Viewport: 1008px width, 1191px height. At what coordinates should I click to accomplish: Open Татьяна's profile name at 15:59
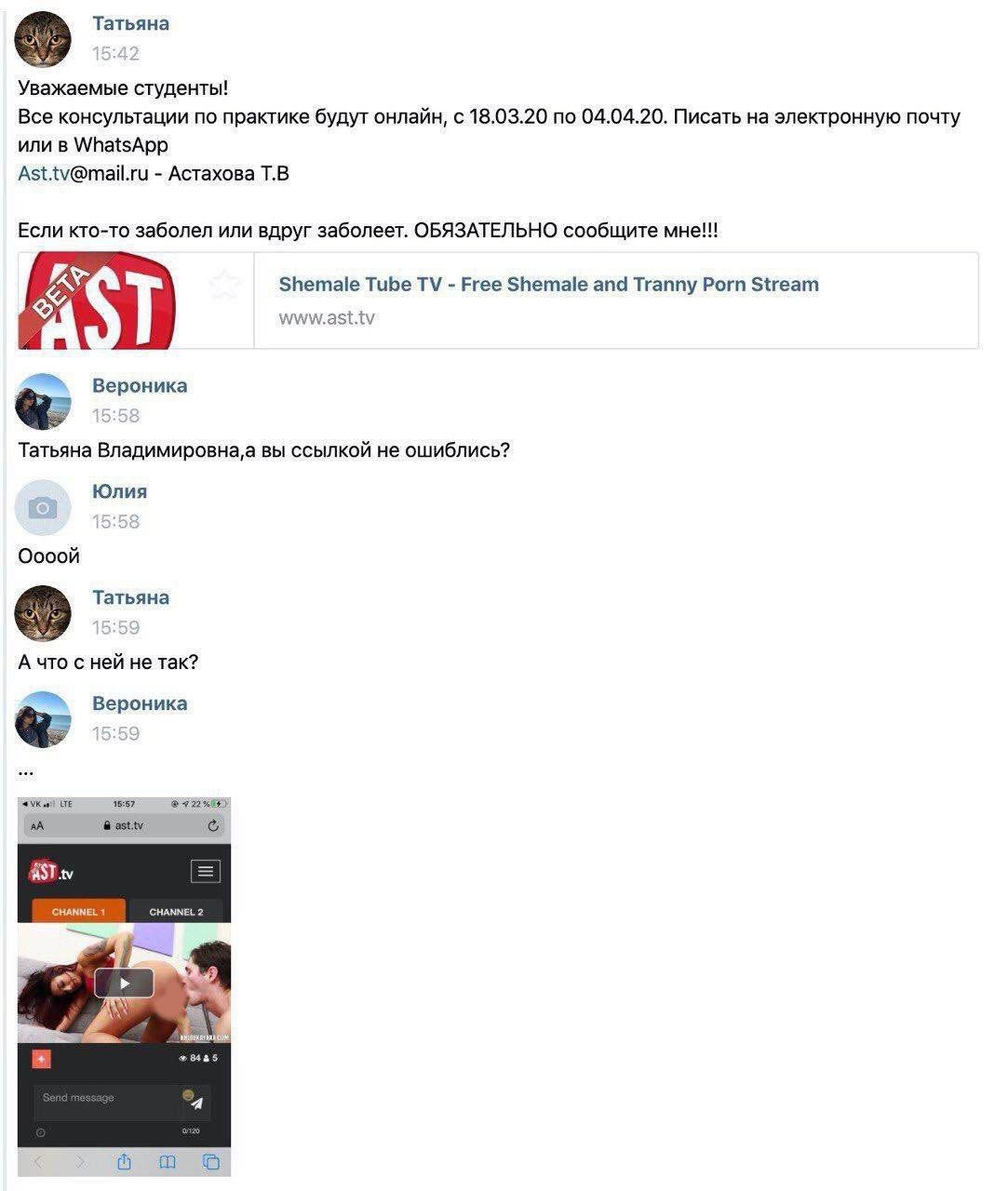[x=130, y=597]
